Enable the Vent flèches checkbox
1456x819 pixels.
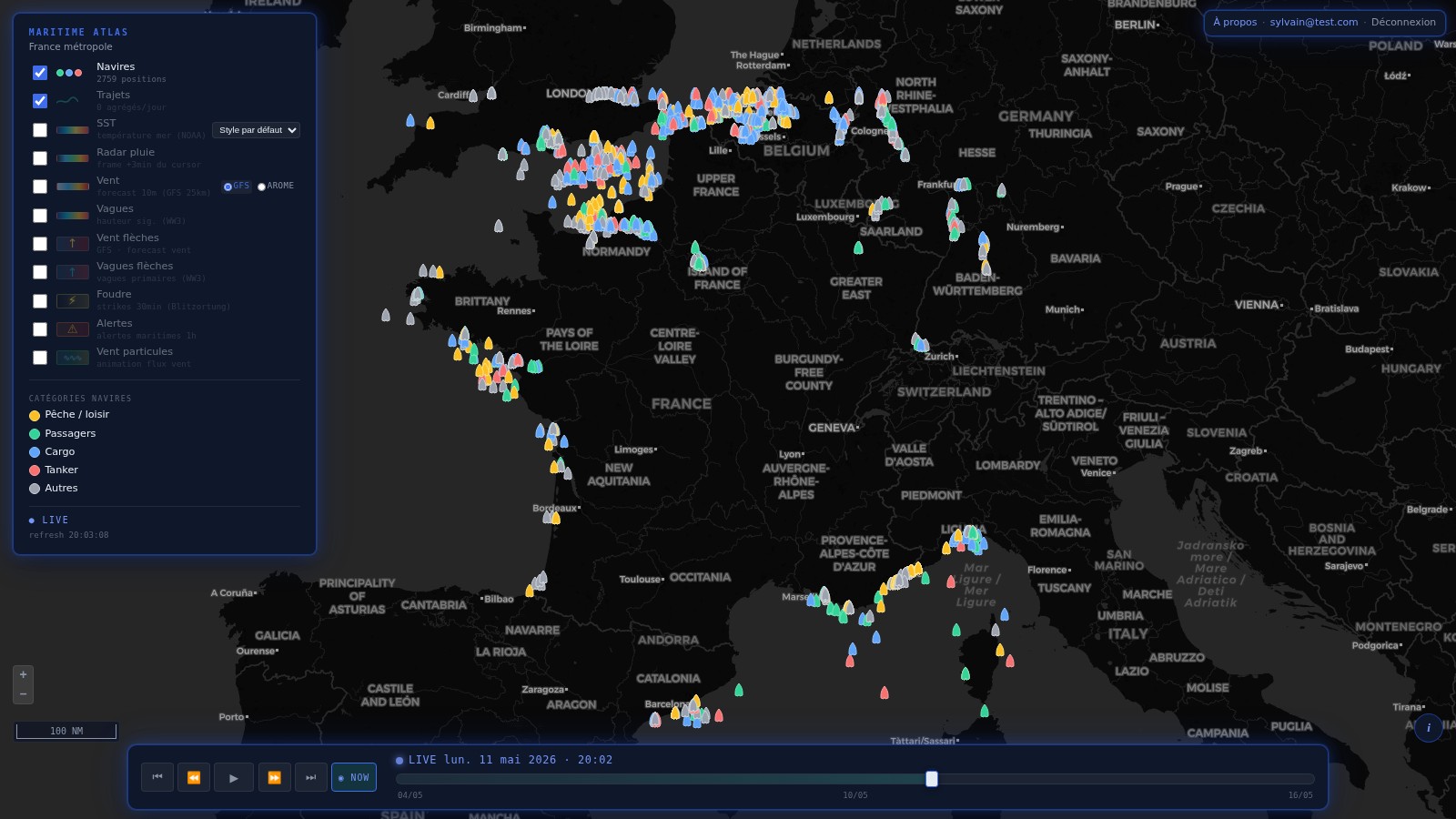coord(40,244)
